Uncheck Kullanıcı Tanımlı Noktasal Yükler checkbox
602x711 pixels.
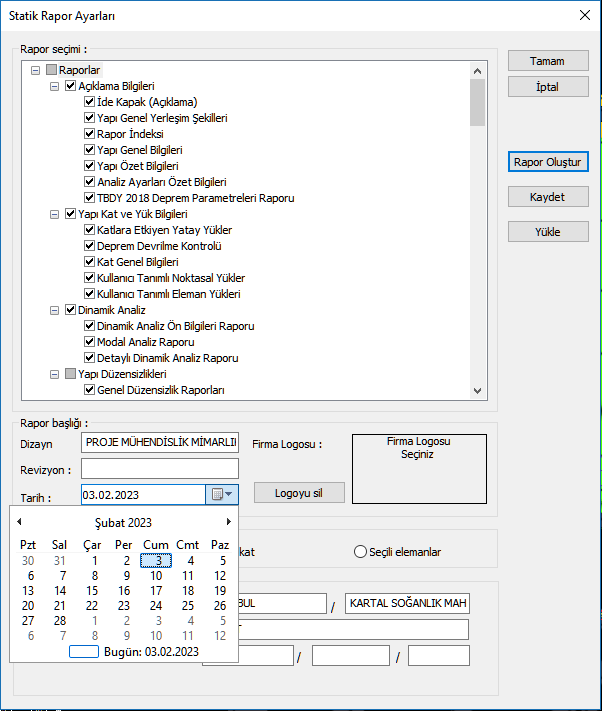pos(89,278)
